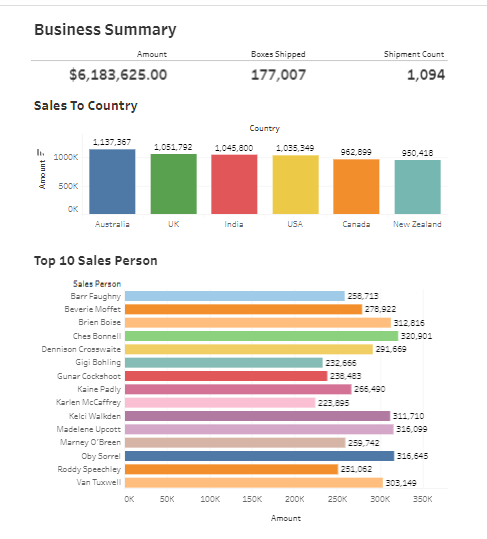Select the Gunar Cockshoot red bar

[226, 376]
